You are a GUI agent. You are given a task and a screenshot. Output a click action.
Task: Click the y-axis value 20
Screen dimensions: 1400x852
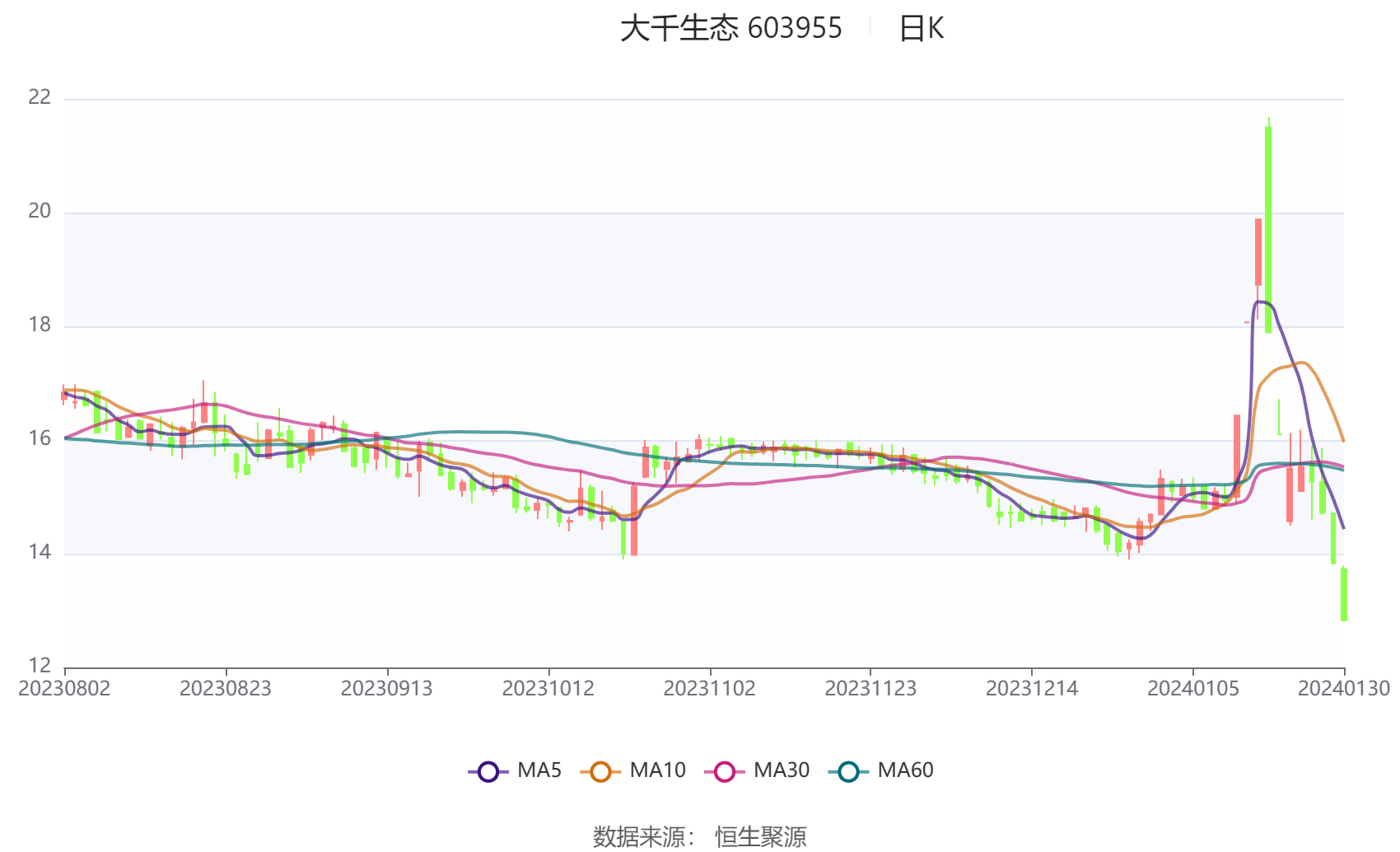pos(40,211)
